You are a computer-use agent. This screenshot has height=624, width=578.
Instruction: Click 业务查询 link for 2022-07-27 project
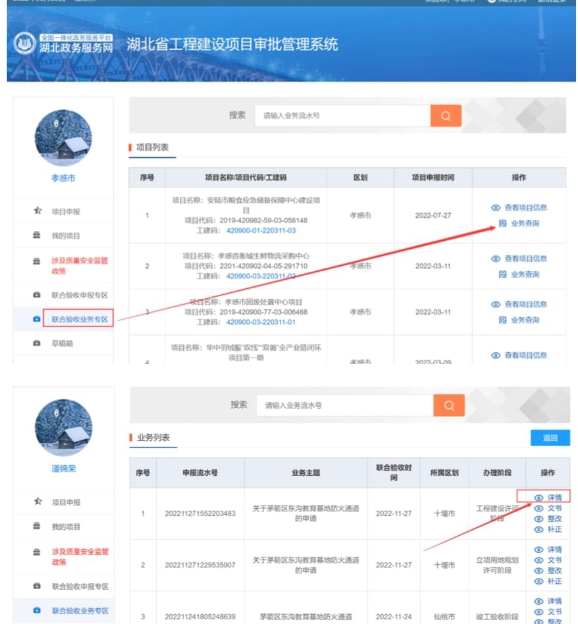525,223
